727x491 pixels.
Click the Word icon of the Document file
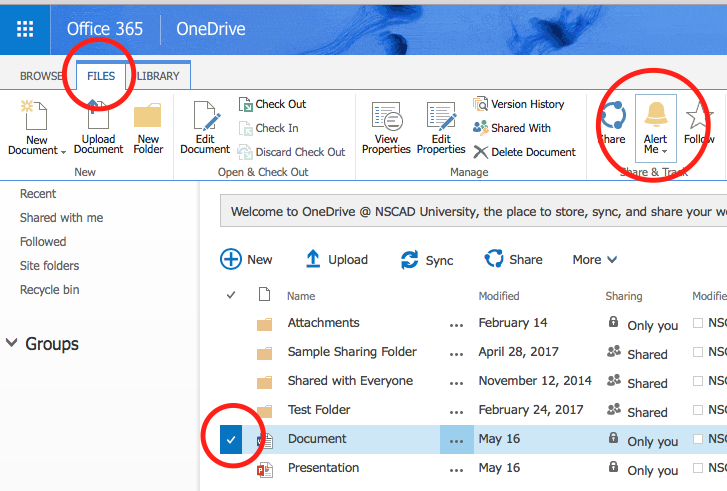(265, 440)
